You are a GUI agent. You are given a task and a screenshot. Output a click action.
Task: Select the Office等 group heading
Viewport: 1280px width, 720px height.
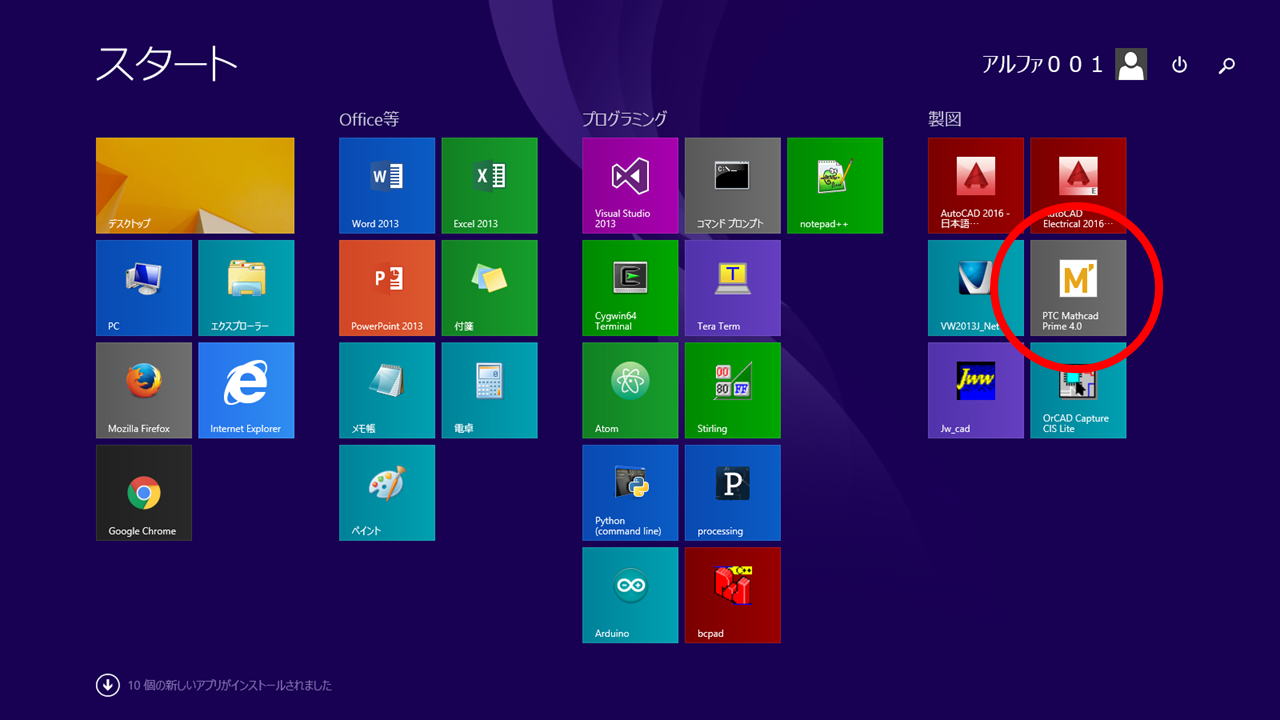[x=369, y=119]
